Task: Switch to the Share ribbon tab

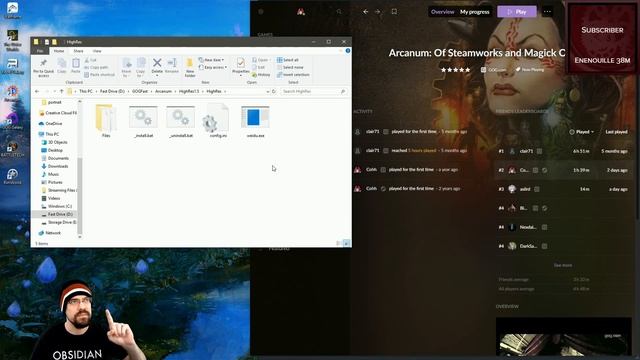Action: (78, 51)
